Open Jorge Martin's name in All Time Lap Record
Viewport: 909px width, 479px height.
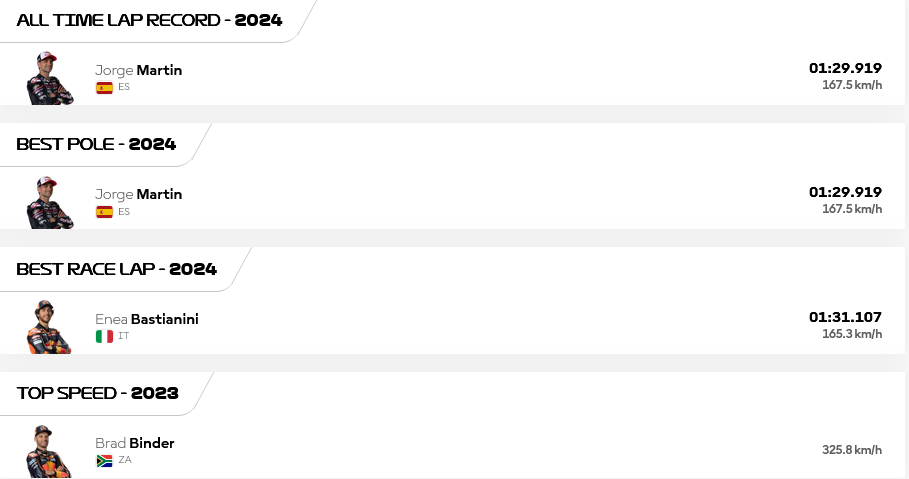pyautogui.click(x=139, y=70)
